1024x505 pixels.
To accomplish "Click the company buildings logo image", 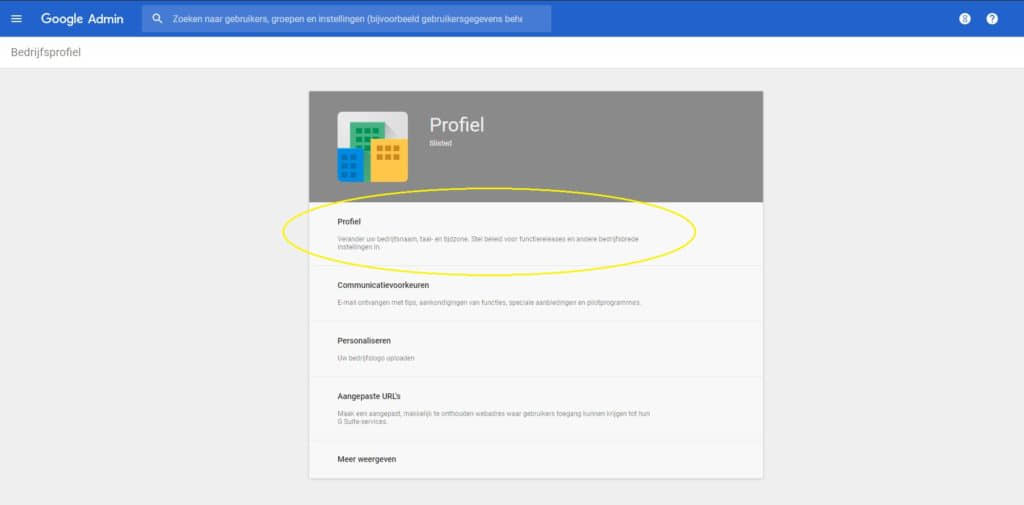I will click(x=372, y=147).
